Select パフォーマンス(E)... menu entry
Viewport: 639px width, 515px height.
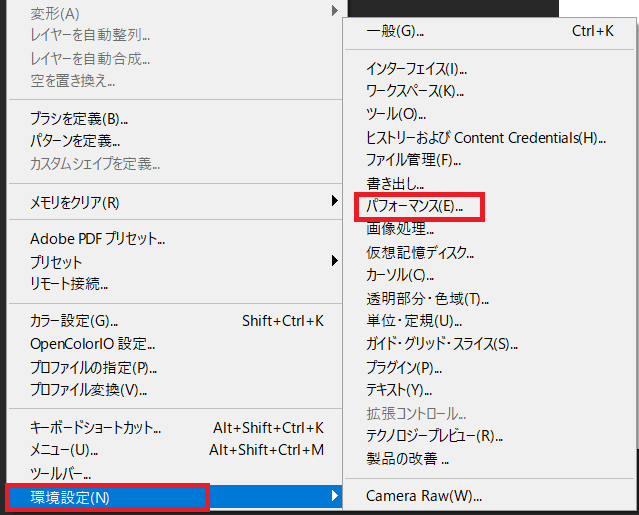(490, 207)
